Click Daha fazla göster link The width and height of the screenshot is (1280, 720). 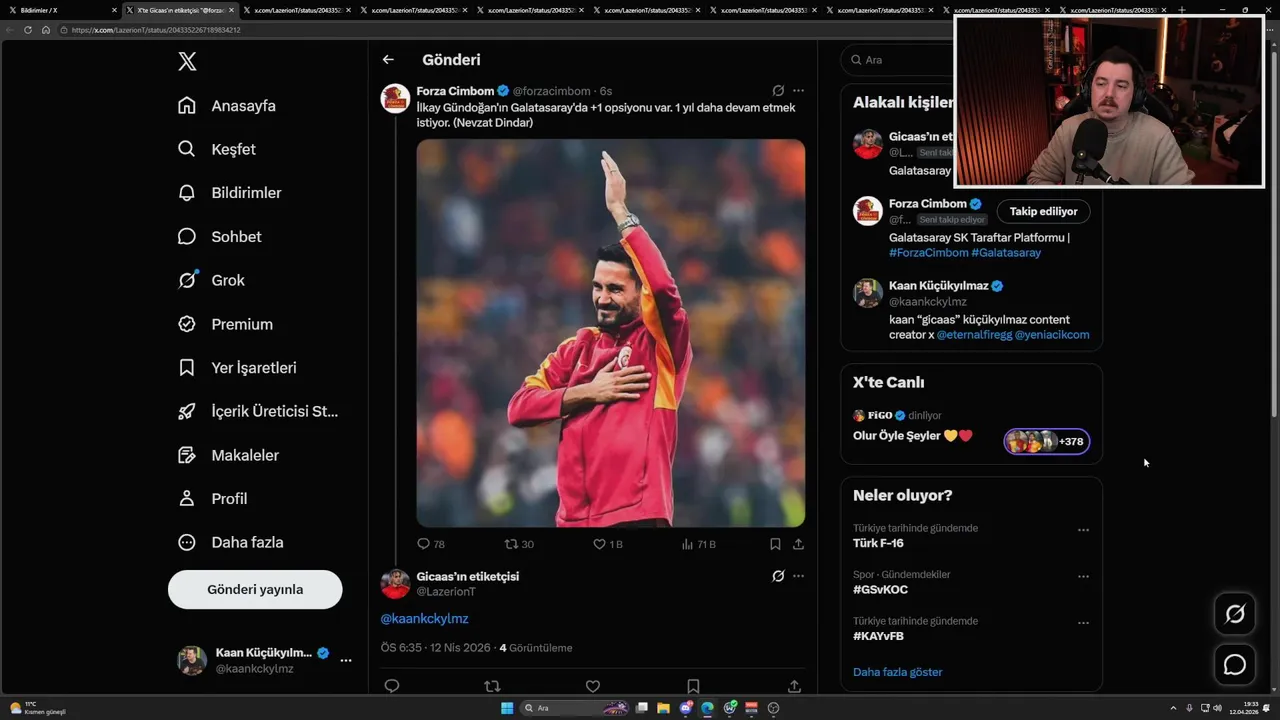click(897, 672)
